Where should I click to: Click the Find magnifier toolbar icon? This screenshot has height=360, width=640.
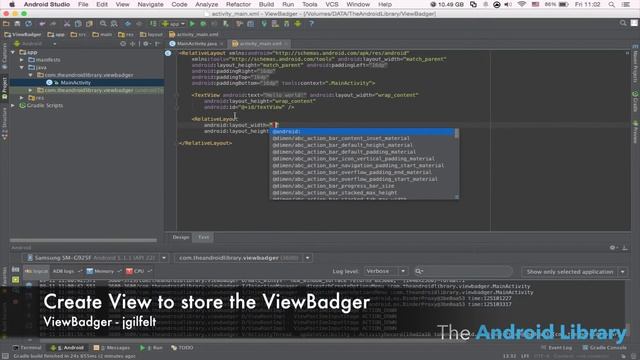pos(103,24)
